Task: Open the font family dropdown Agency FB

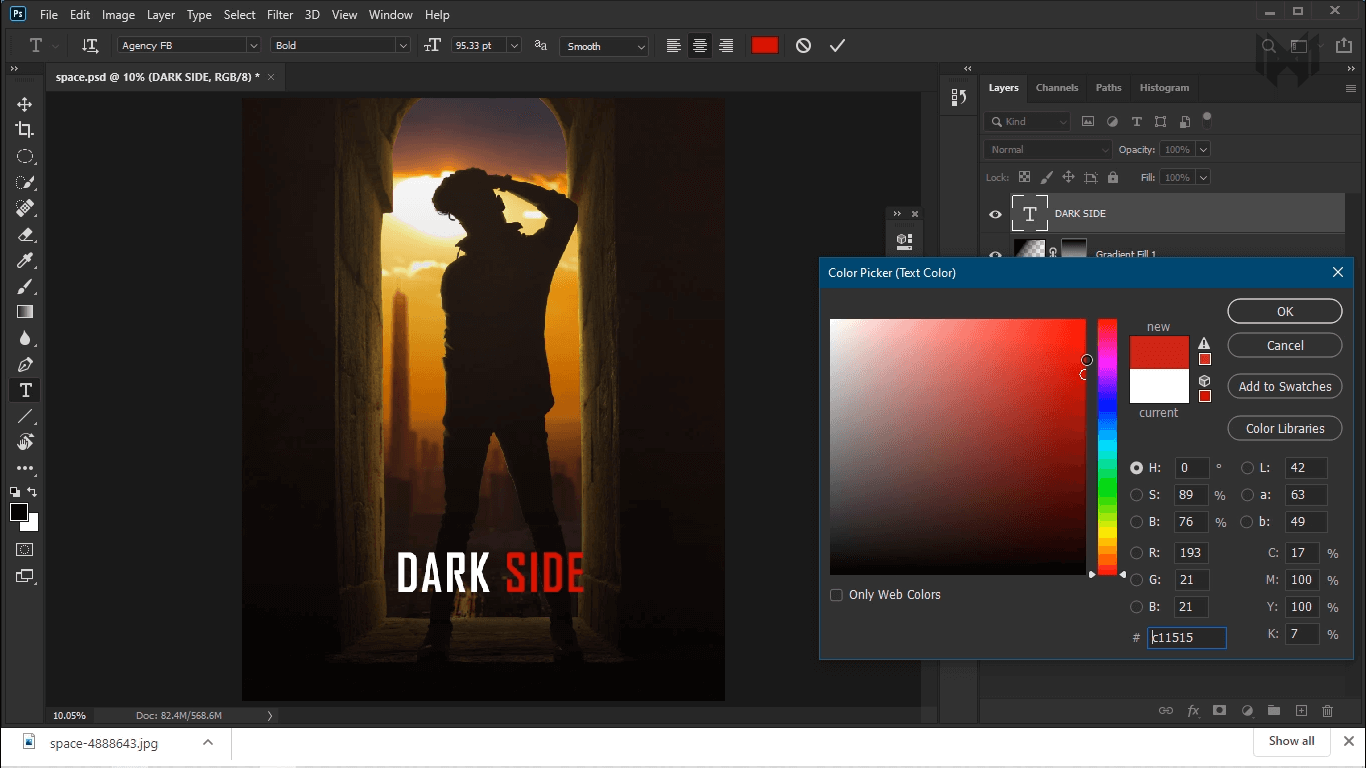Action: click(189, 45)
